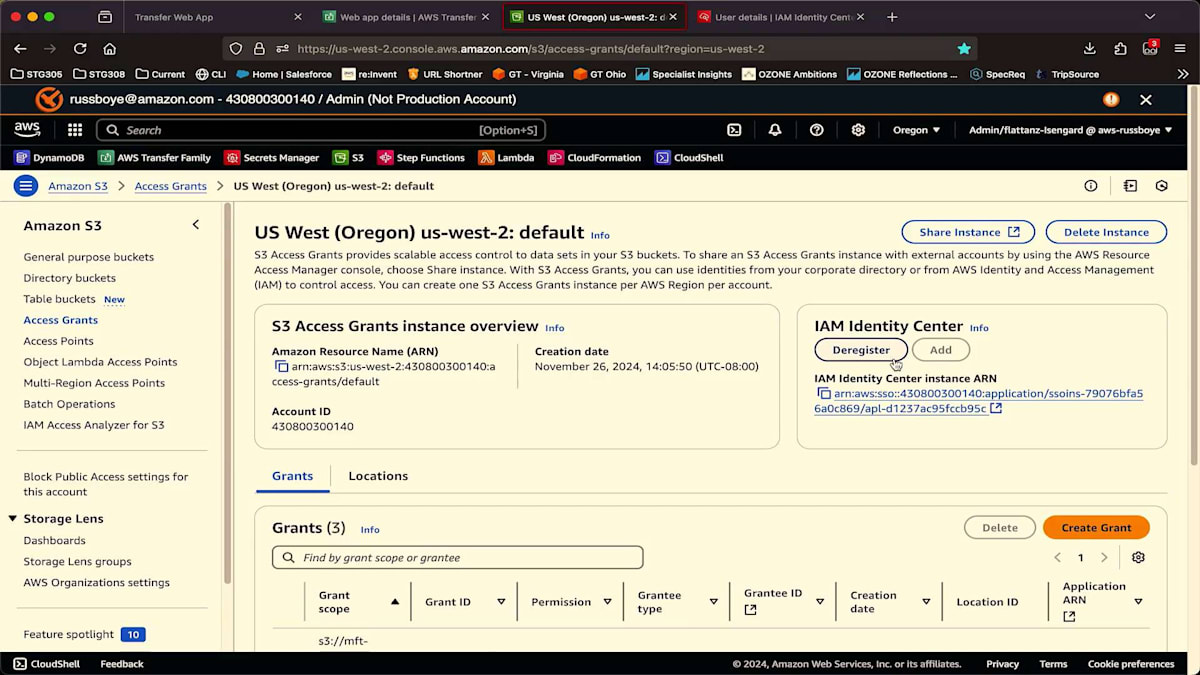This screenshot has height=675, width=1200.
Task: Open the info panel icon in breadcrumb bar
Action: (x=1091, y=186)
